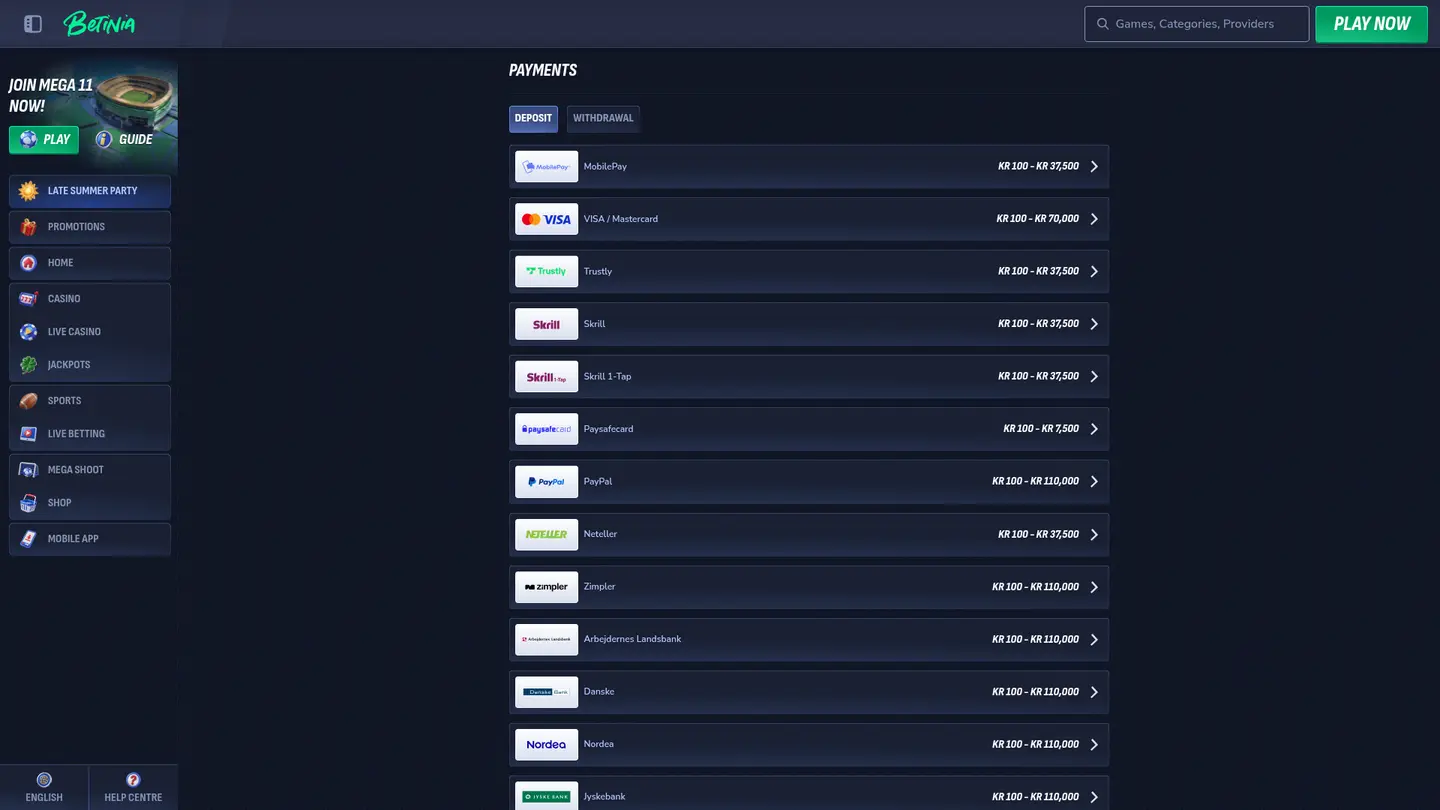Viewport: 1440px width, 810px height.
Task: Expand Danske row chevron
Action: pos(1094,692)
